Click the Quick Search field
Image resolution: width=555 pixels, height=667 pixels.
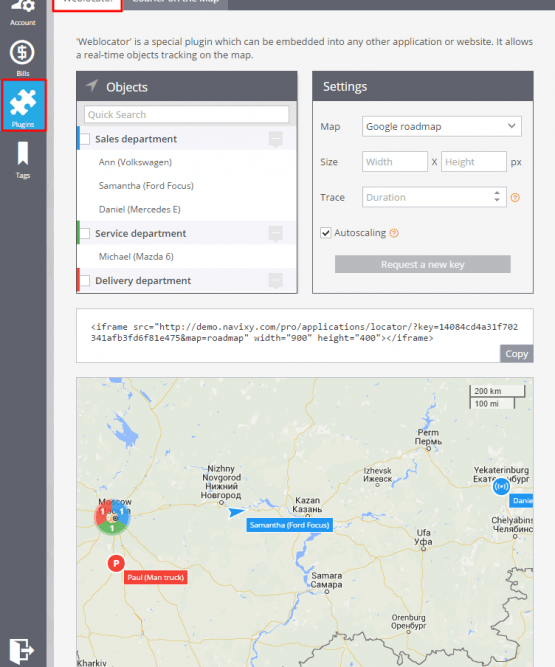(x=186, y=114)
